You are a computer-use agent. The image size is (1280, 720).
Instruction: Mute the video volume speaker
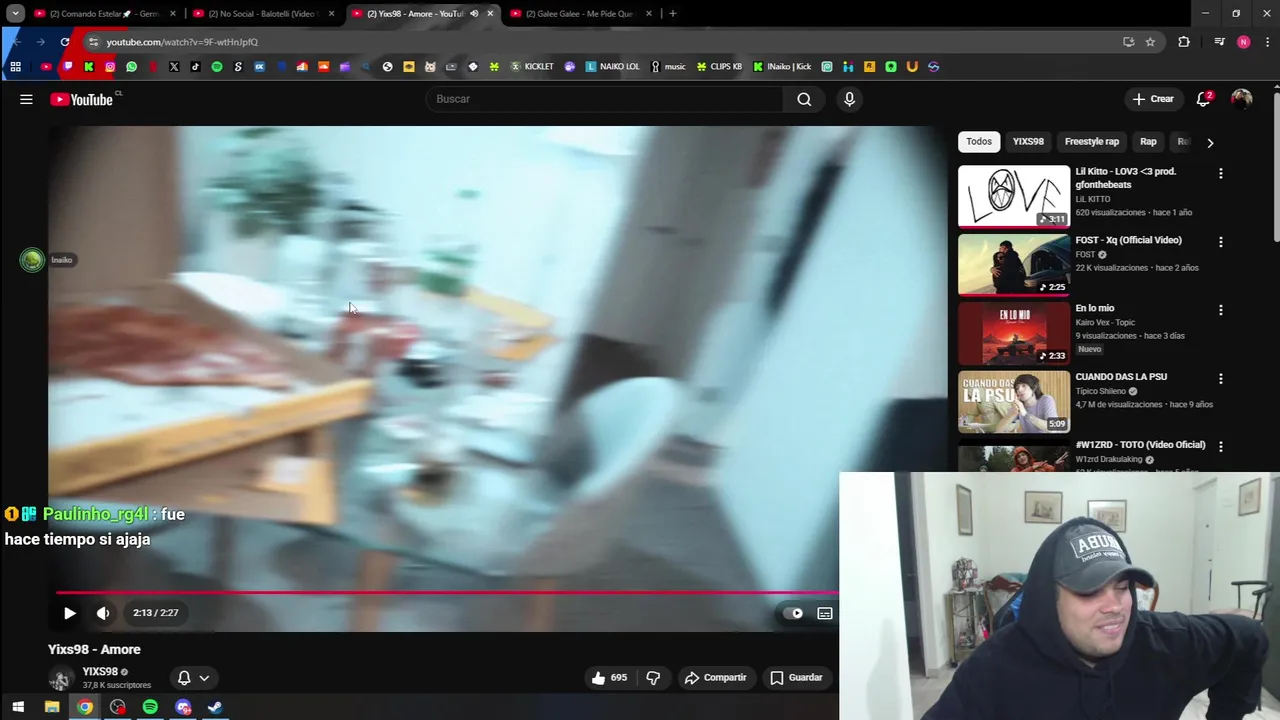(x=103, y=613)
